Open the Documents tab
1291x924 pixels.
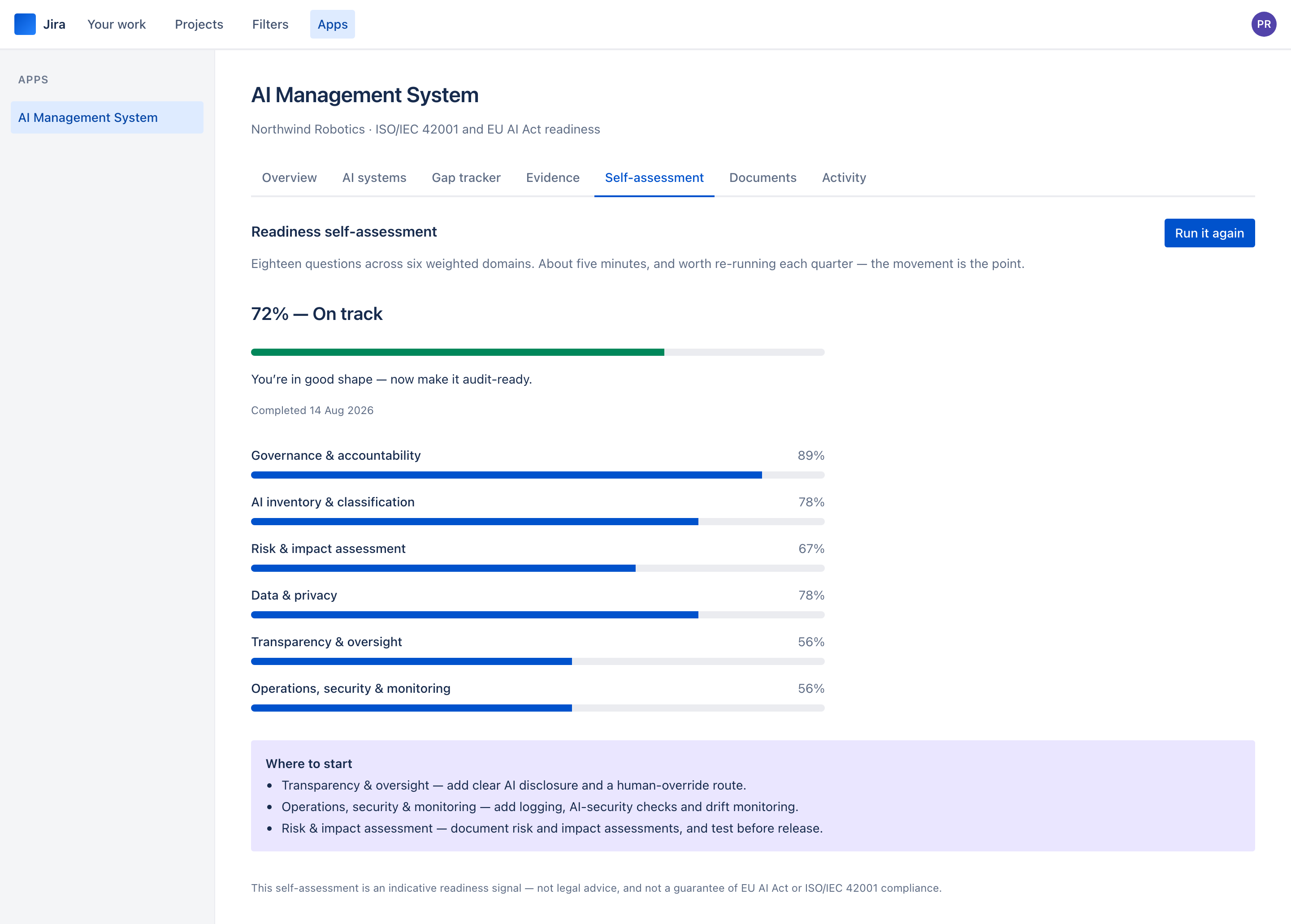pyautogui.click(x=763, y=177)
